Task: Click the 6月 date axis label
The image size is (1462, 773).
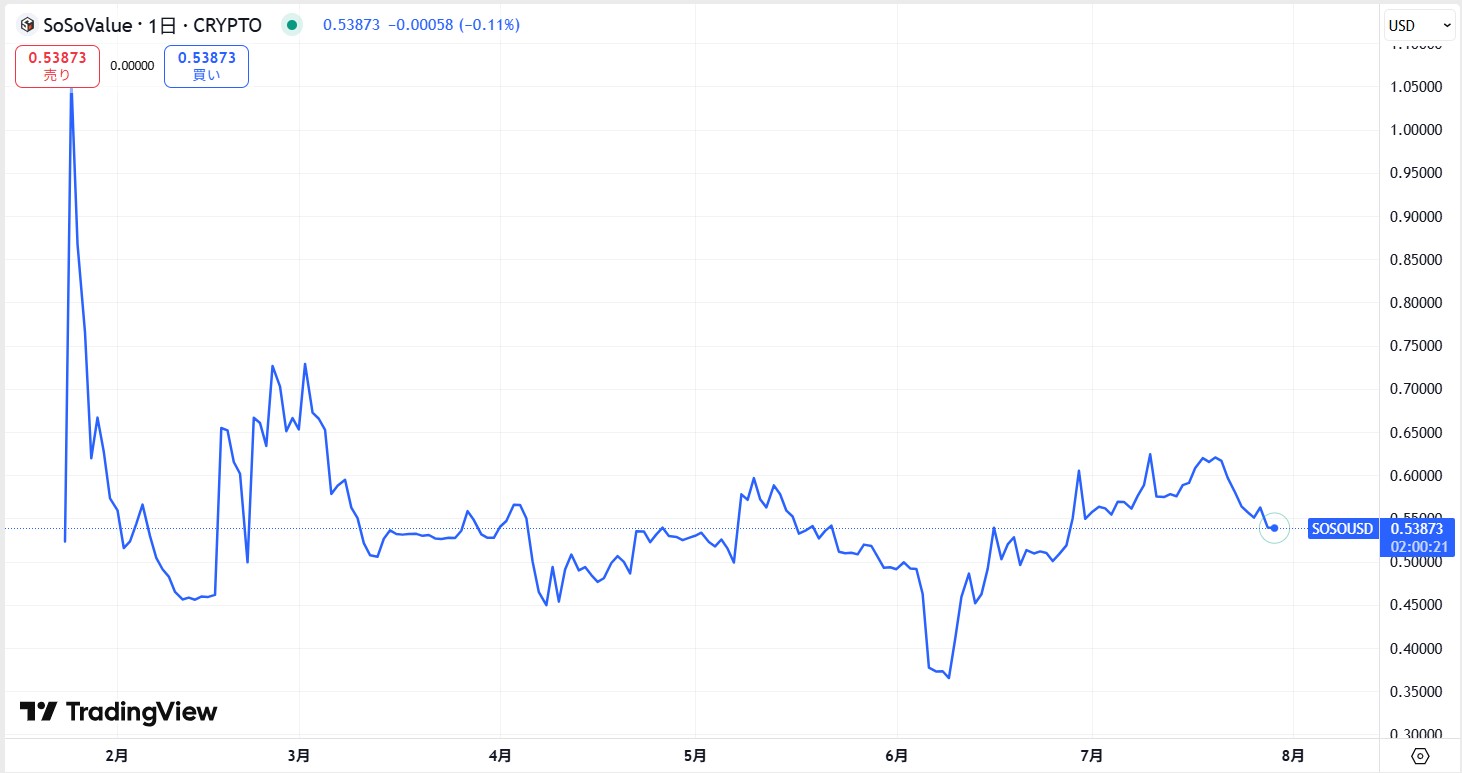Action: [897, 754]
